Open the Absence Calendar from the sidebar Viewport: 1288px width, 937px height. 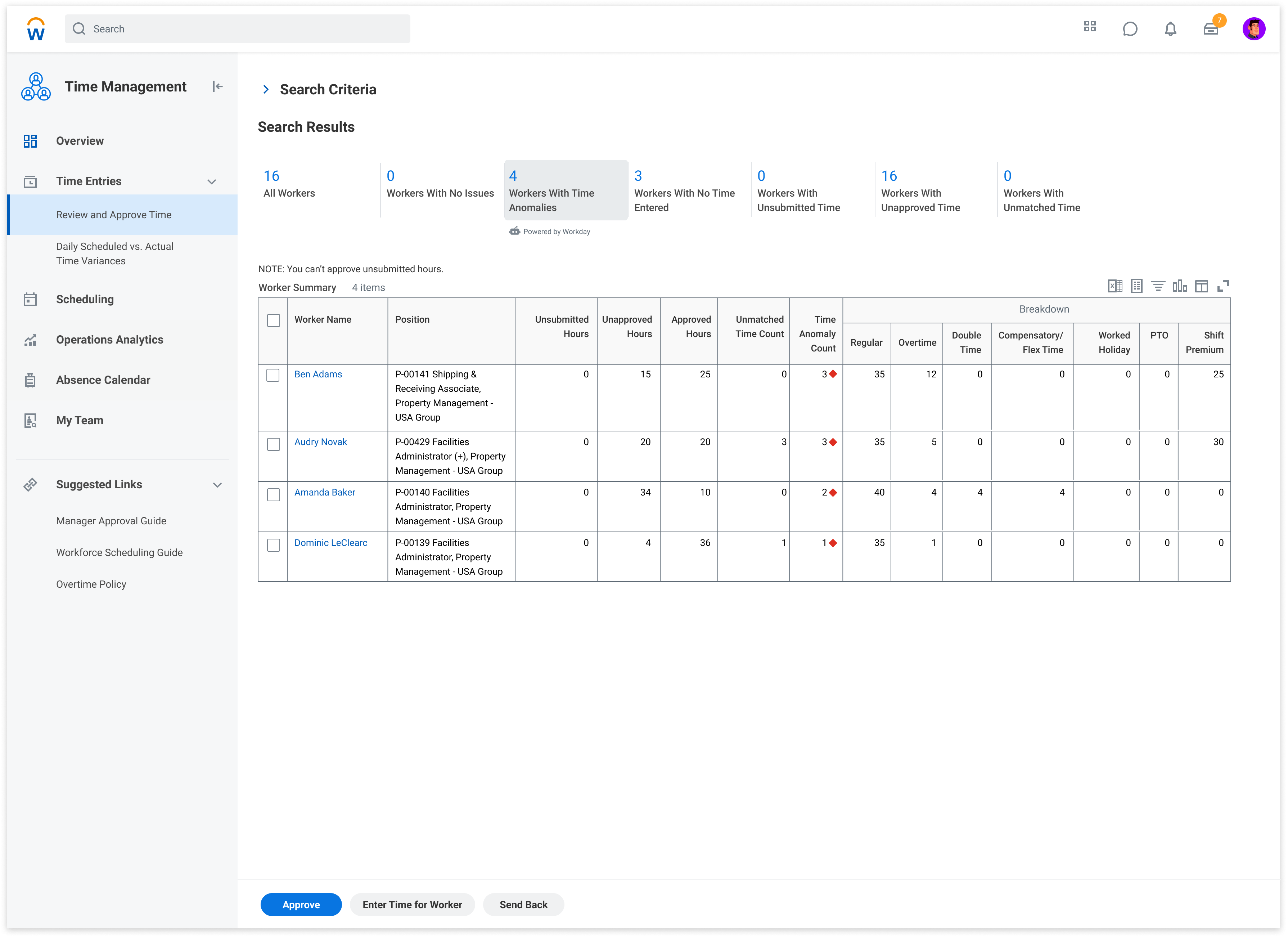[x=102, y=380]
